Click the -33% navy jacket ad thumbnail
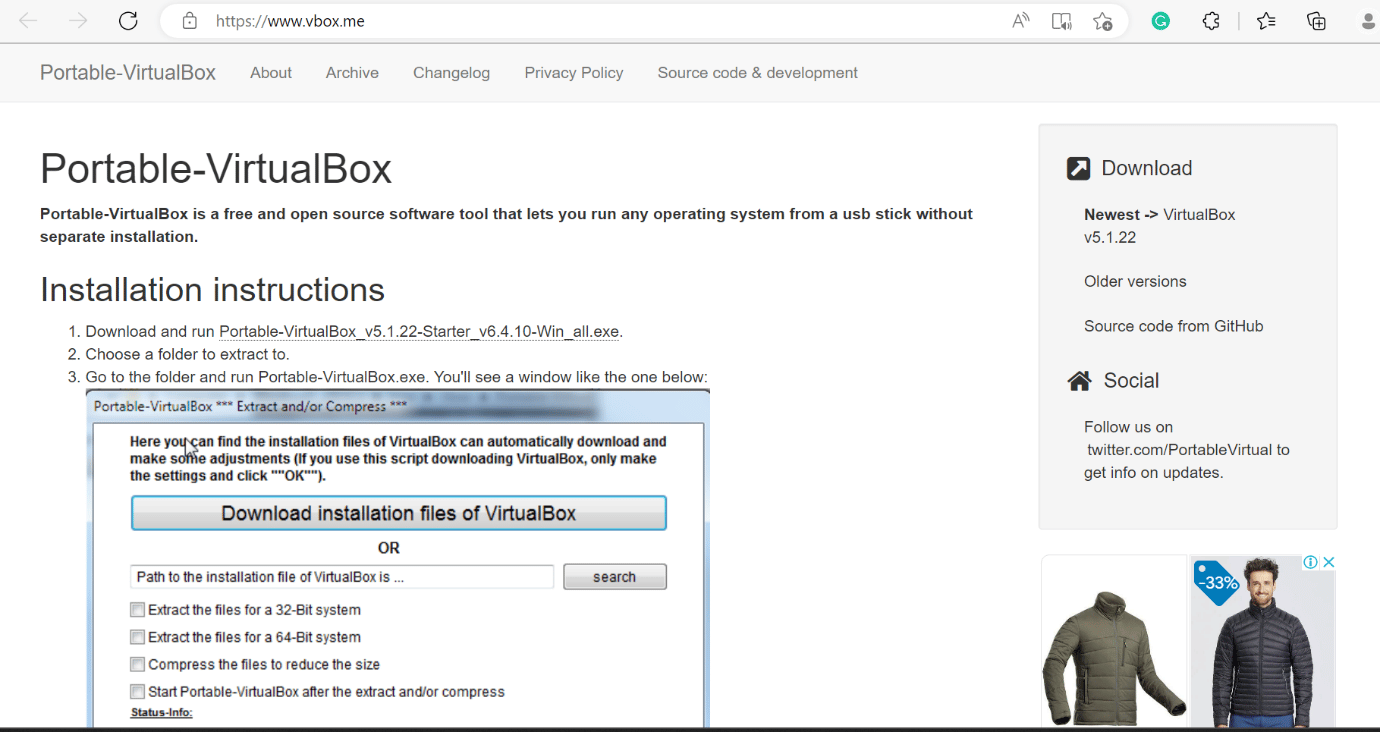Screen dimensions: 1380x732 [x=1263, y=641]
